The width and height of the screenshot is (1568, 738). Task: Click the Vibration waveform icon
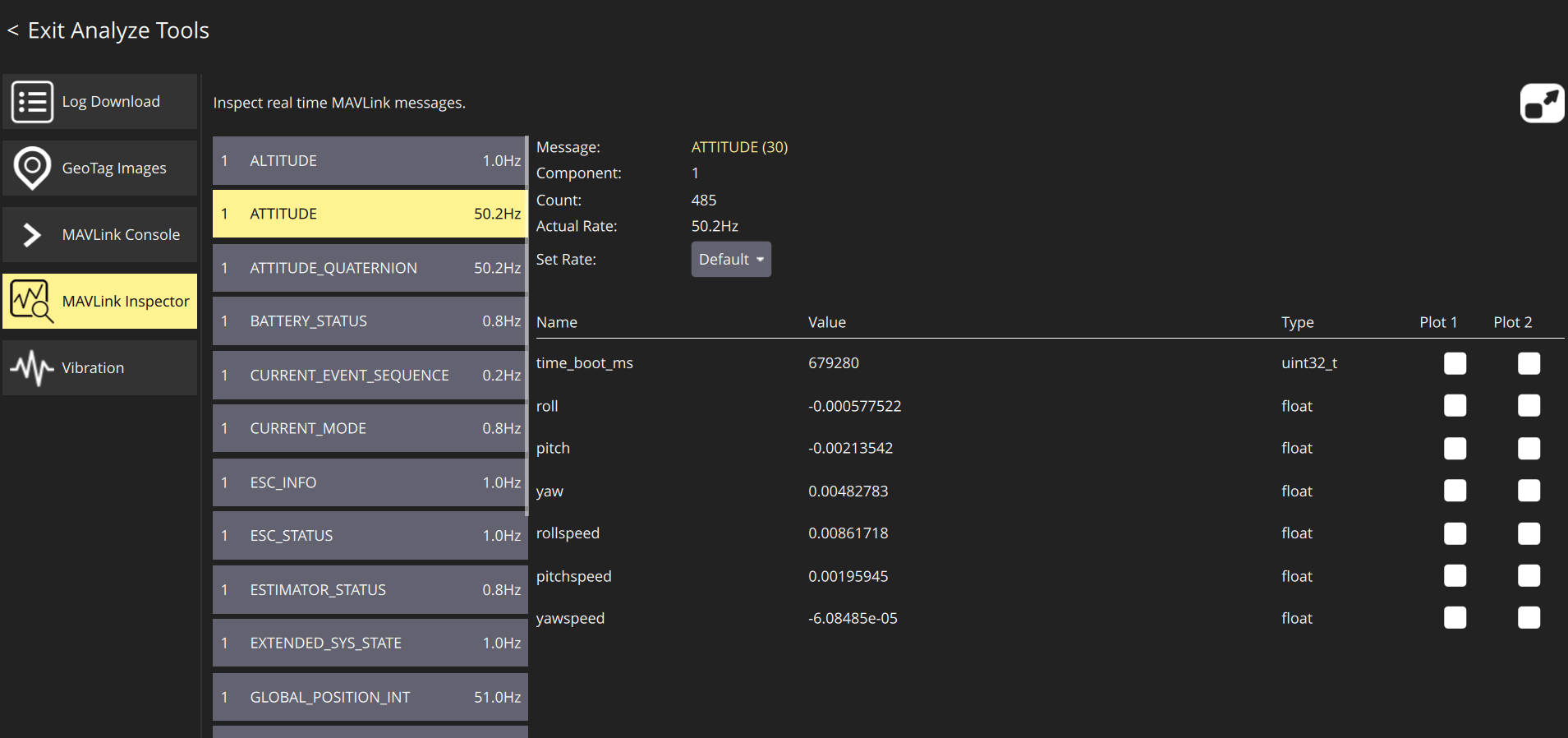click(32, 368)
